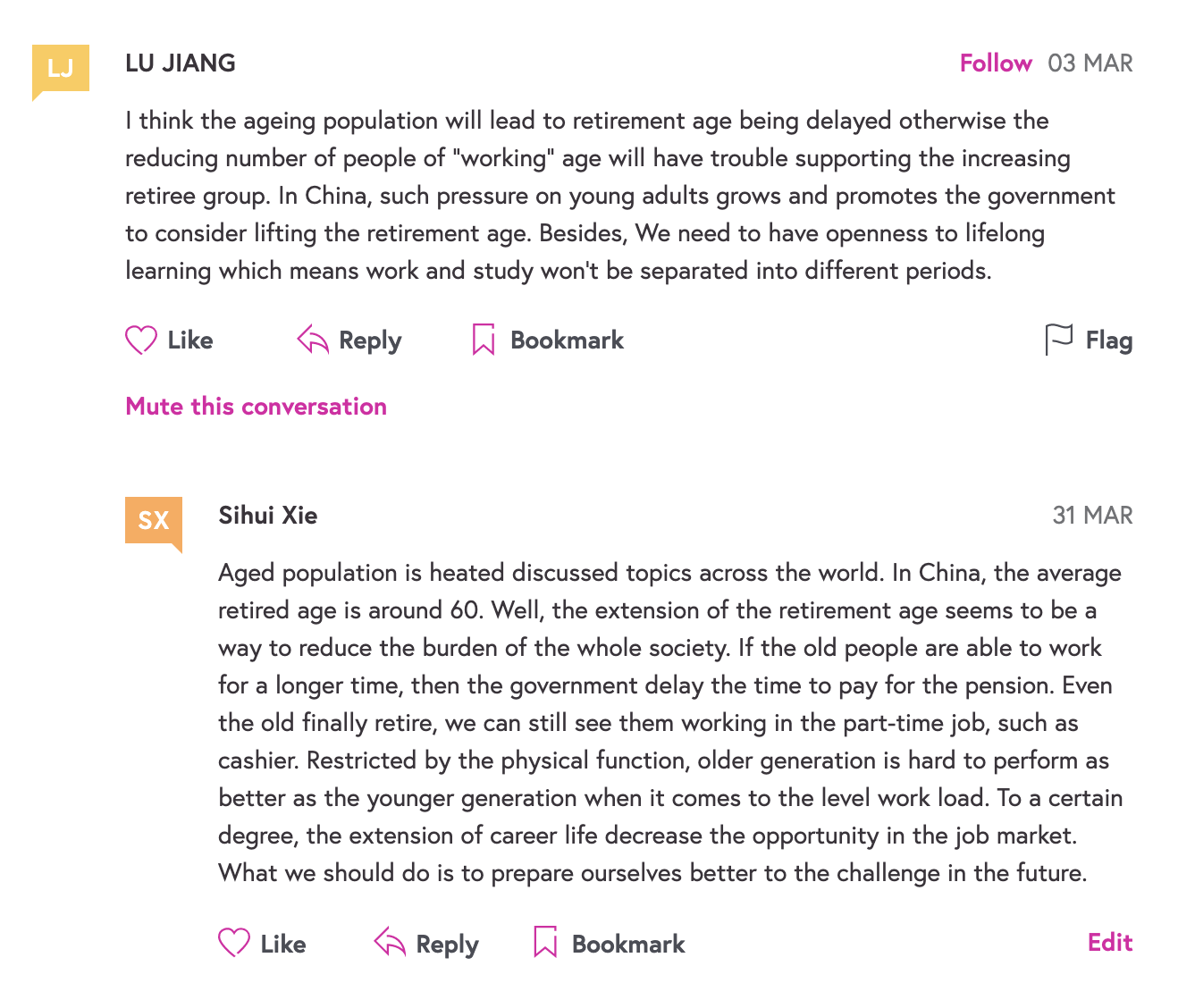This screenshot has height=1008, width=1178.
Task: Click the orange SX avatar badge
Action: tap(154, 520)
